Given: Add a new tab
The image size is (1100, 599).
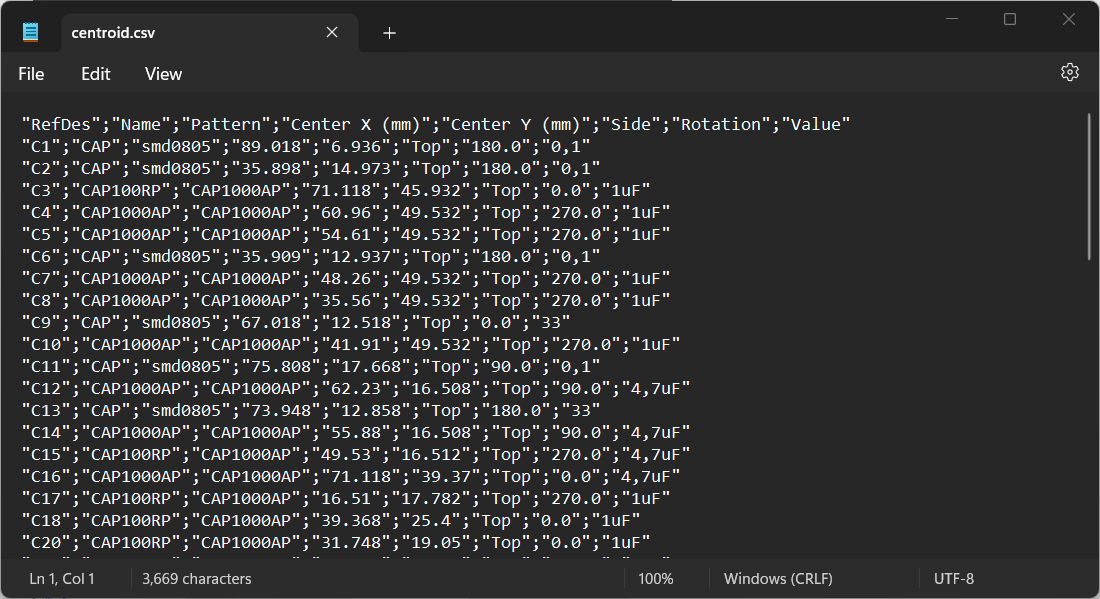Looking at the screenshot, I should coord(389,33).
